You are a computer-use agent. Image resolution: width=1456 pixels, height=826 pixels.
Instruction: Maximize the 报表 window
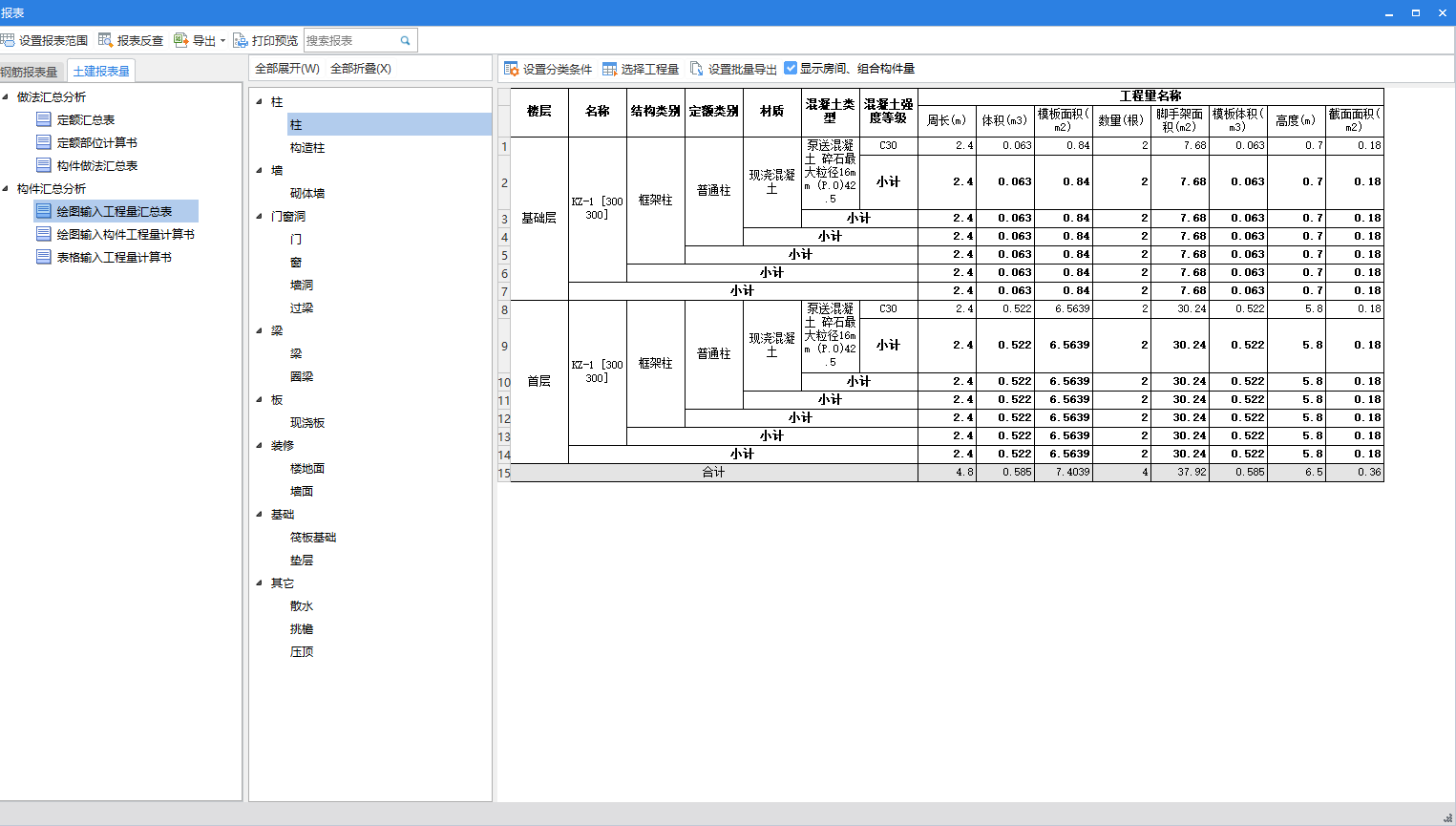(1416, 12)
